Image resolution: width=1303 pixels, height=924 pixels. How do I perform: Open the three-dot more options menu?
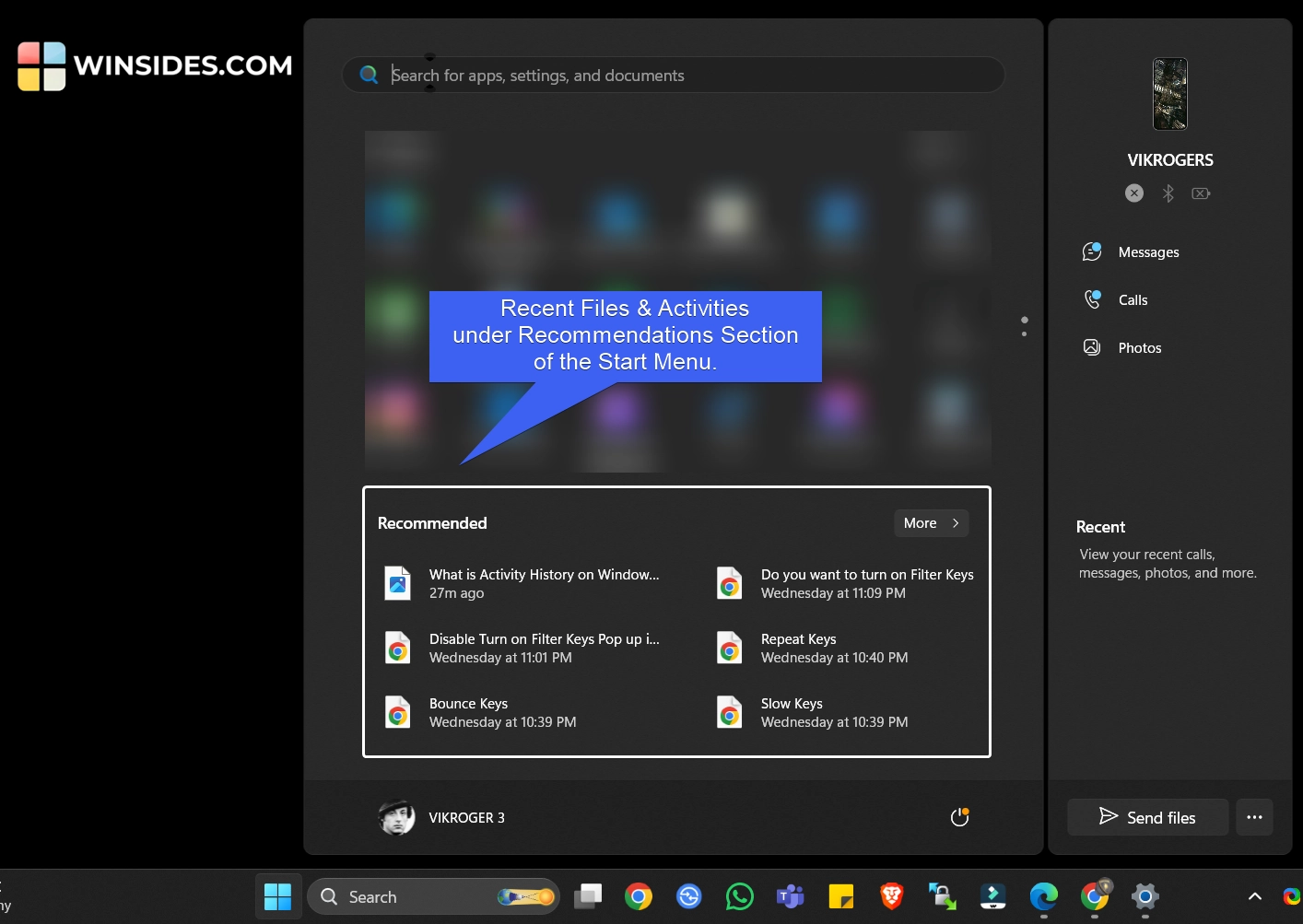(x=1254, y=817)
